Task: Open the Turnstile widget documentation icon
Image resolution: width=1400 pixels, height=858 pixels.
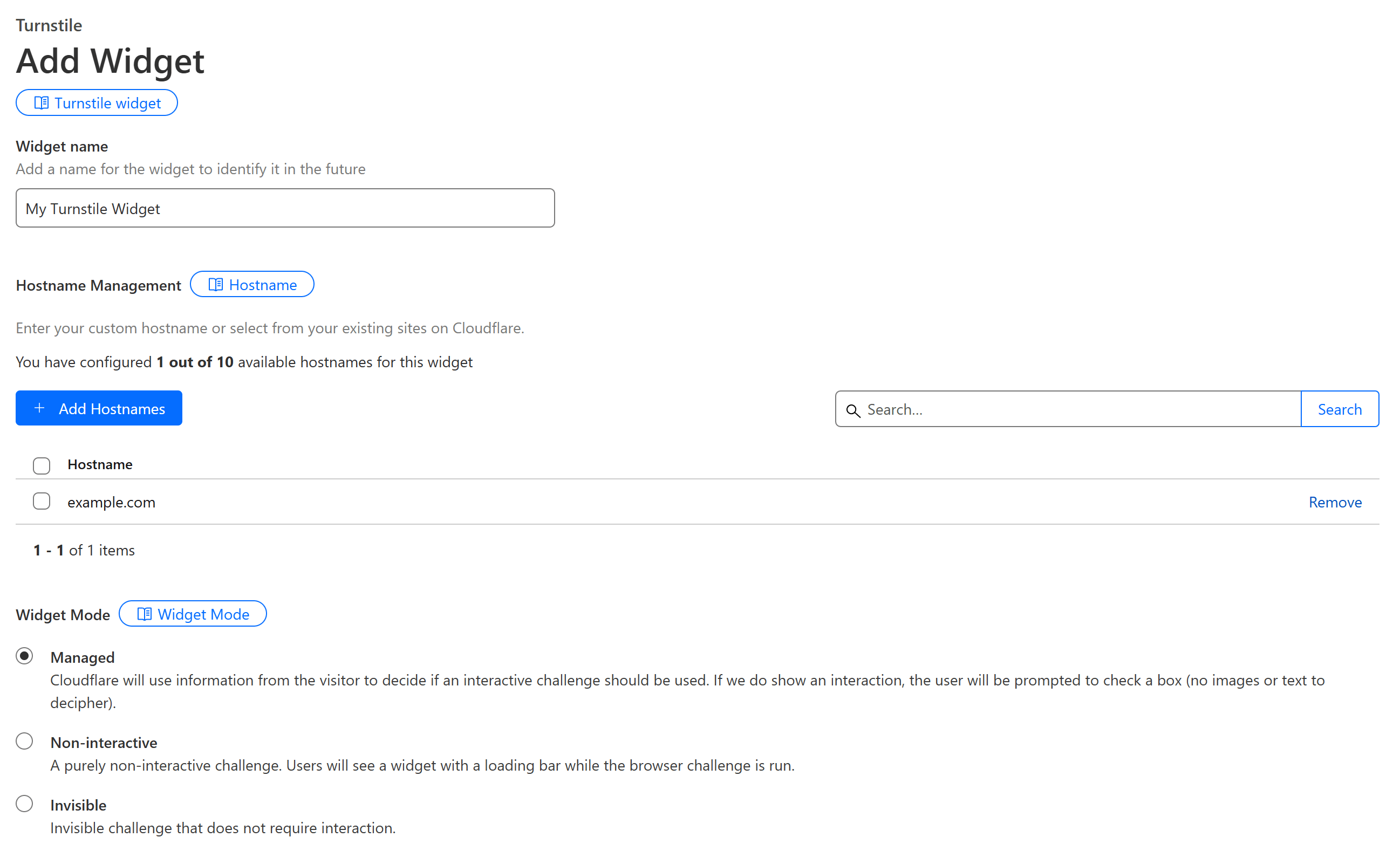Action: point(42,103)
